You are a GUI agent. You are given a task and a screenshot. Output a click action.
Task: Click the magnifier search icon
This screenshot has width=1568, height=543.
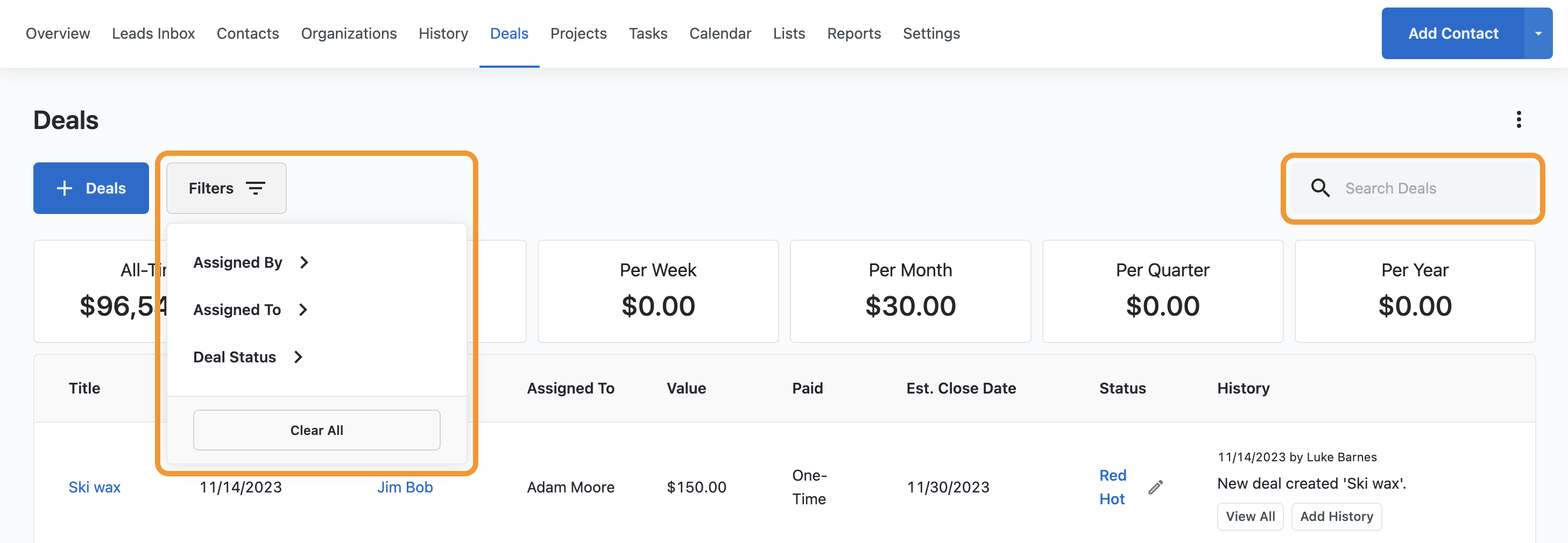1319,188
